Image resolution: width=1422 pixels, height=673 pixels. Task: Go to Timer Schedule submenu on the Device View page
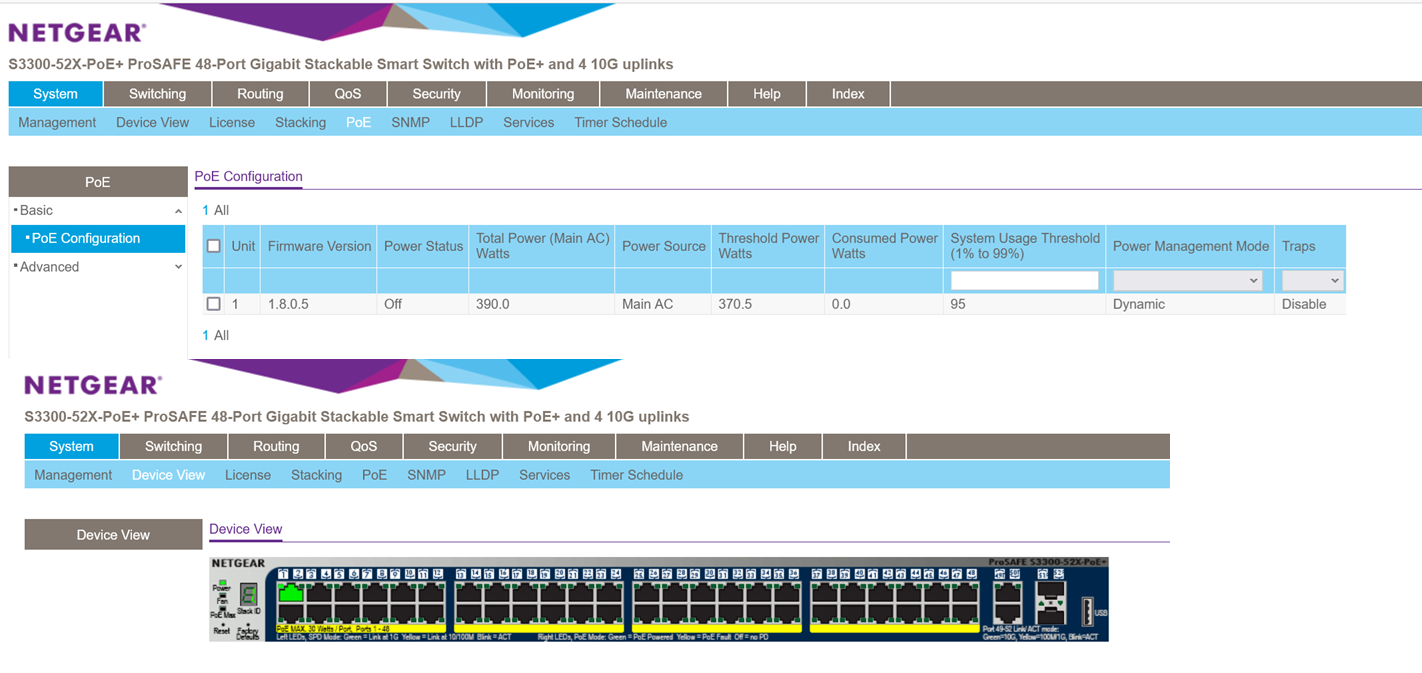637,475
